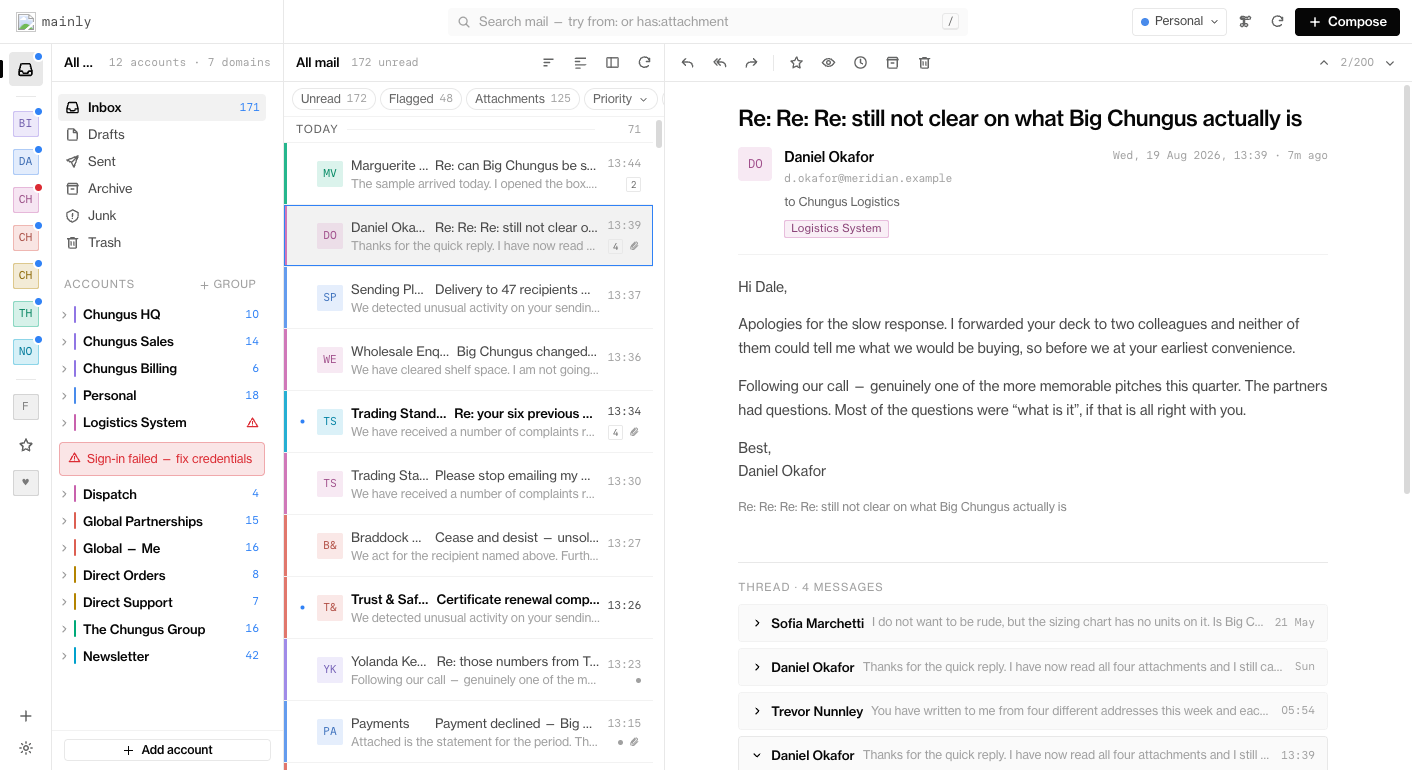Toggle read status with the eye icon

click(x=828, y=62)
